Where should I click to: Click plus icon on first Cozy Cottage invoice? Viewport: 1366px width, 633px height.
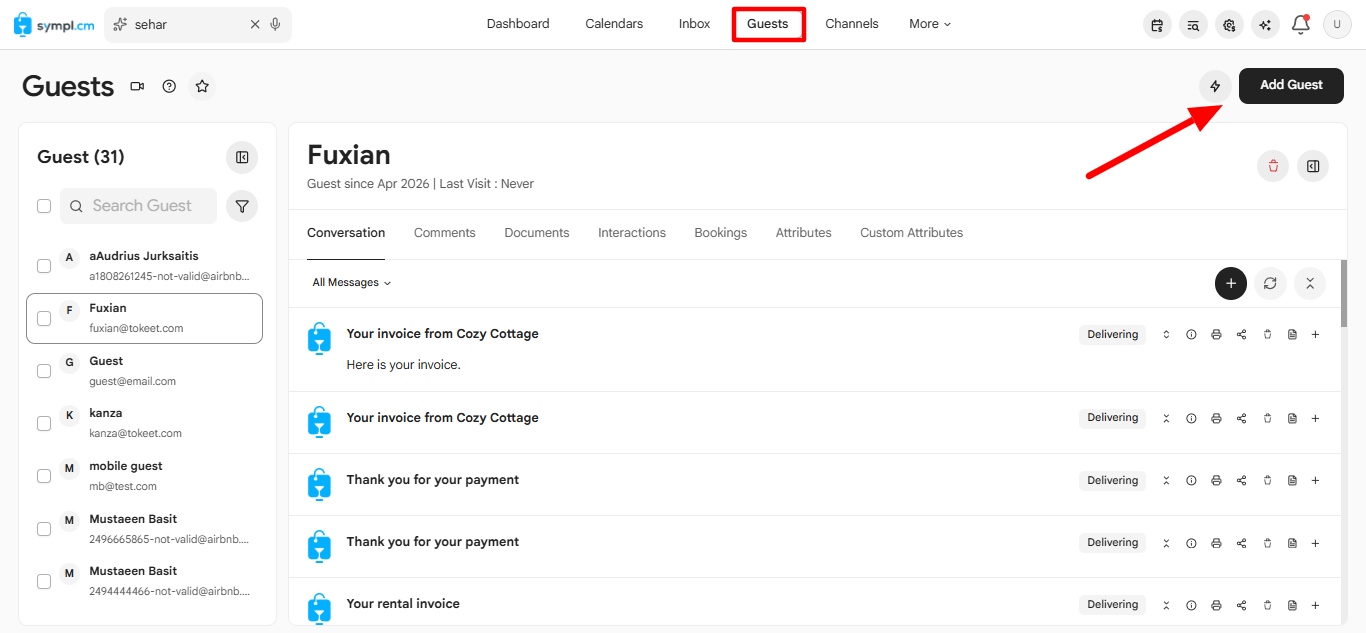(1315, 335)
